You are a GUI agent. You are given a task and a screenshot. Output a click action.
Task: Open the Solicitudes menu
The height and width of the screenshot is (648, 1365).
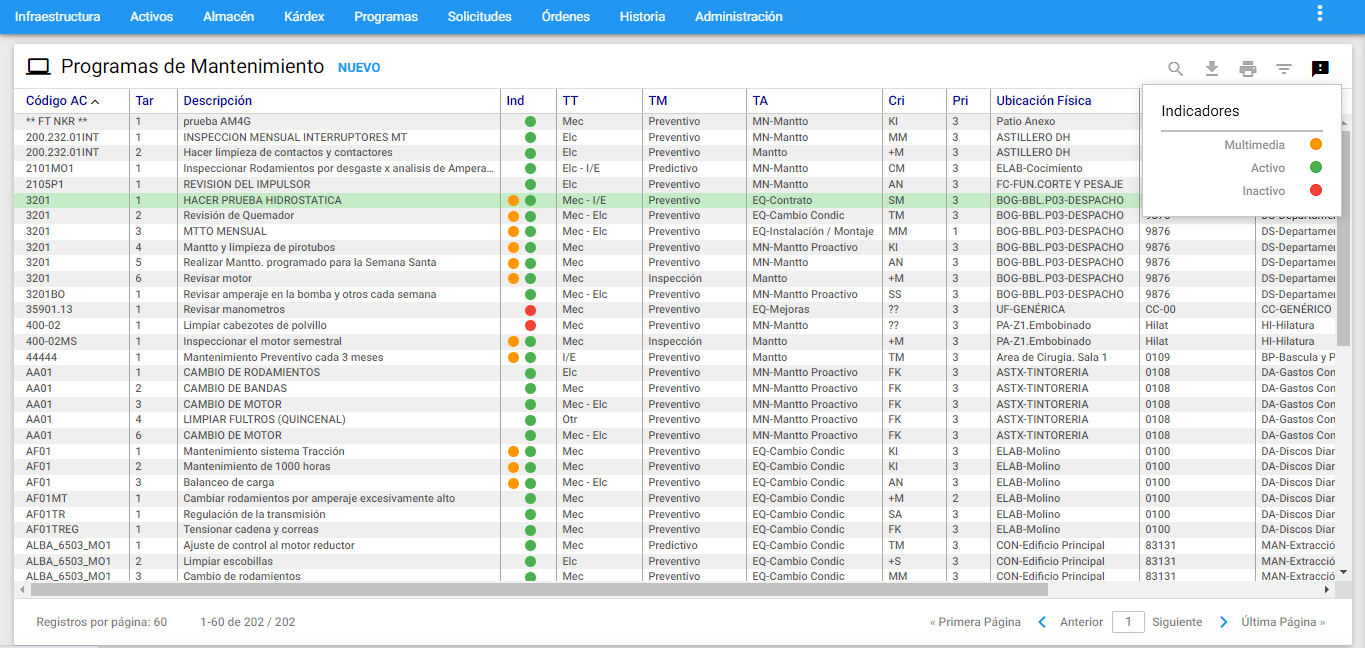click(480, 17)
